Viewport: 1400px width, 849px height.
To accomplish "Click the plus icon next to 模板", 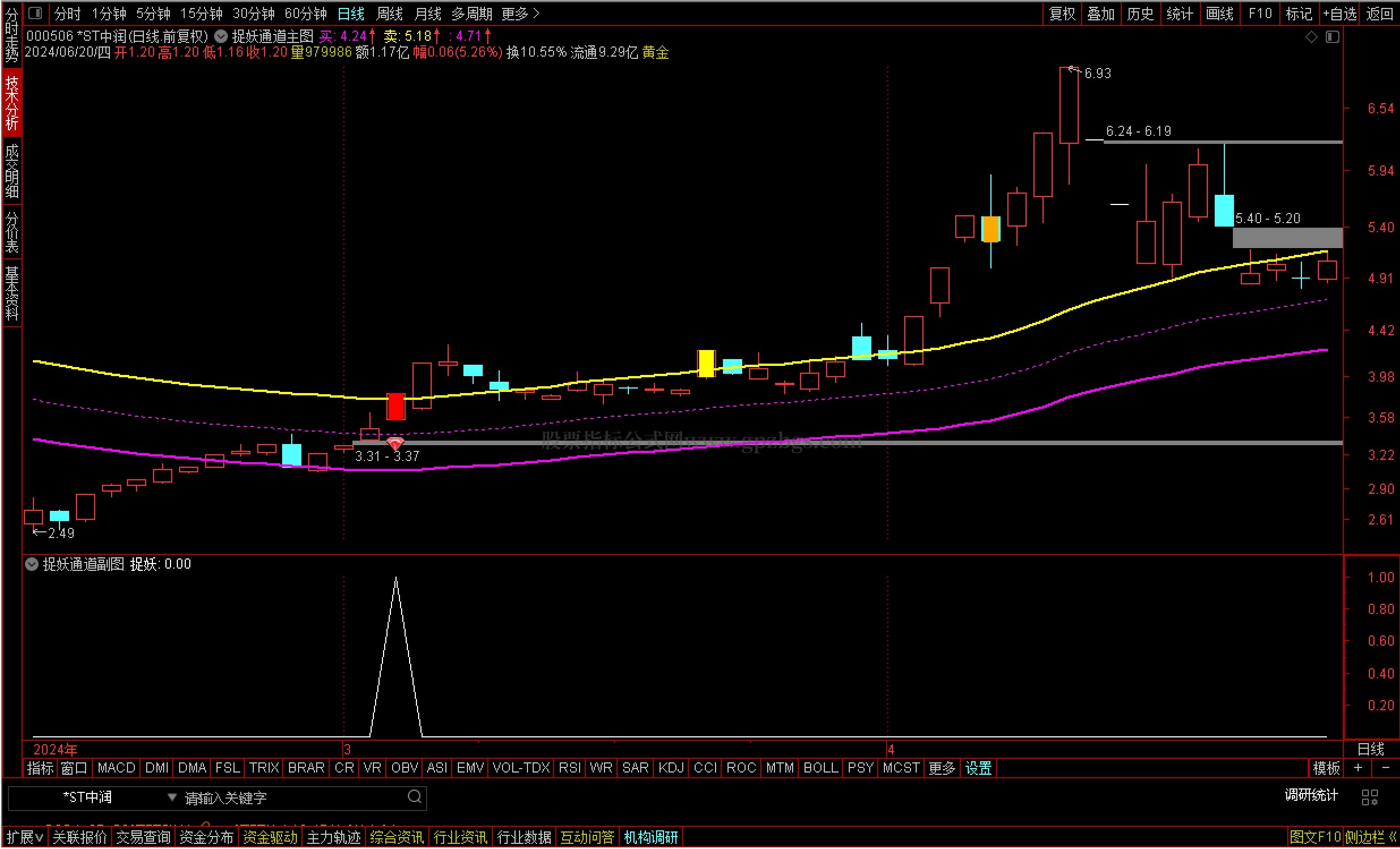I will coord(1358,768).
